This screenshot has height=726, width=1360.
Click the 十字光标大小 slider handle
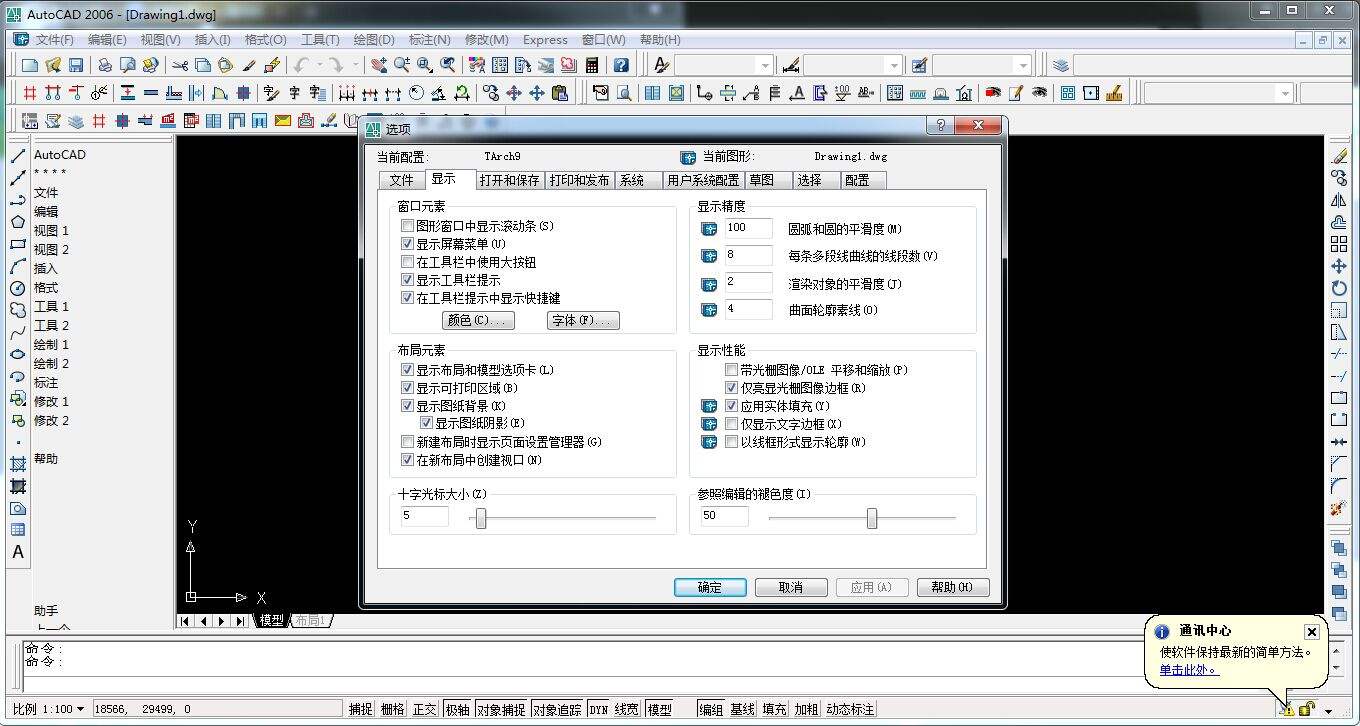481,518
